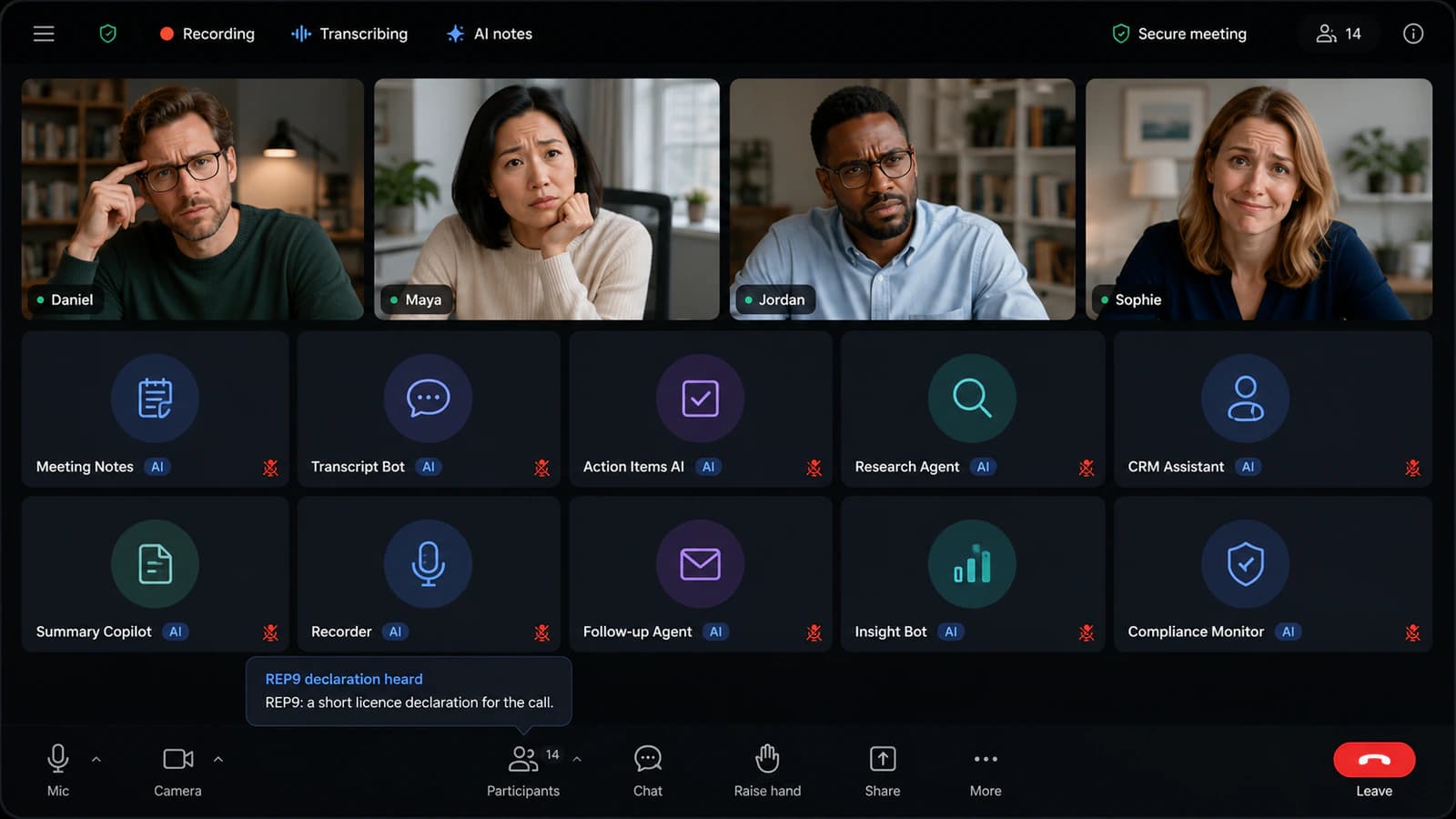Toggle the Camera button
The image size is (1456, 819).
tap(177, 771)
